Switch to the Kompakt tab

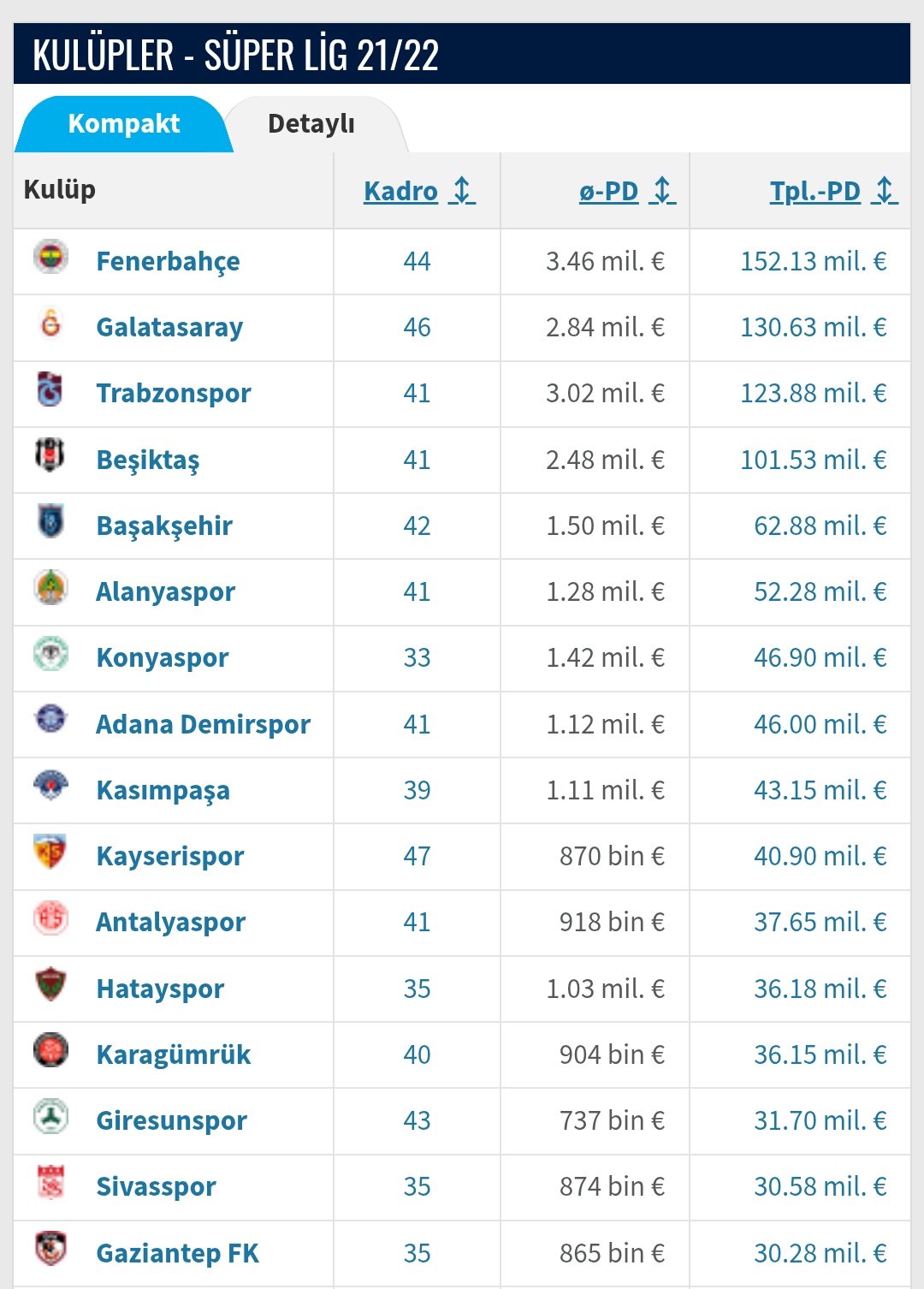(x=124, y=124)
